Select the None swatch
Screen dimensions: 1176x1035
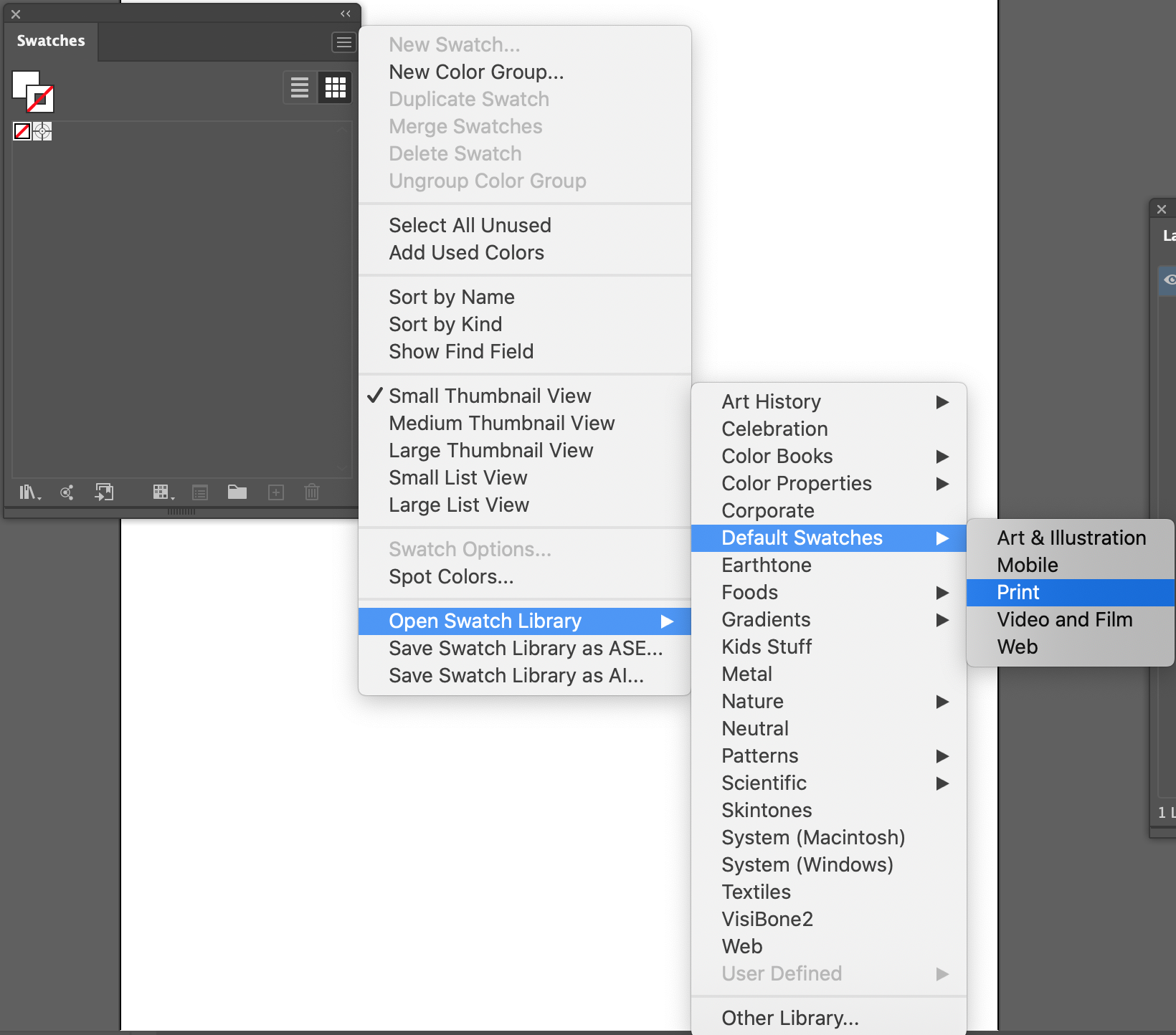(22, 131)
